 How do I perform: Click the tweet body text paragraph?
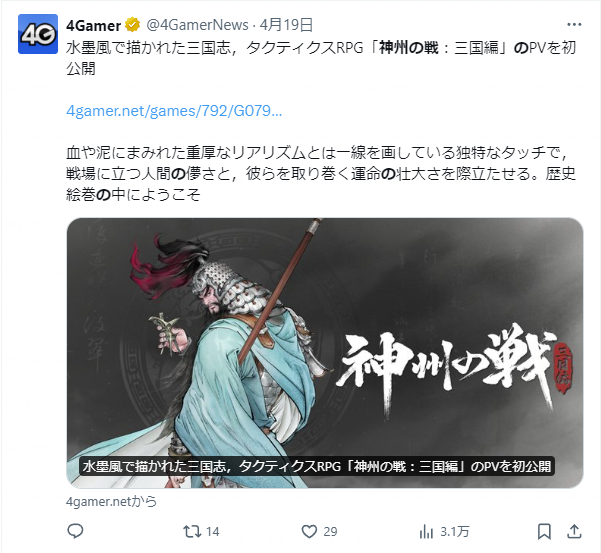321,174
